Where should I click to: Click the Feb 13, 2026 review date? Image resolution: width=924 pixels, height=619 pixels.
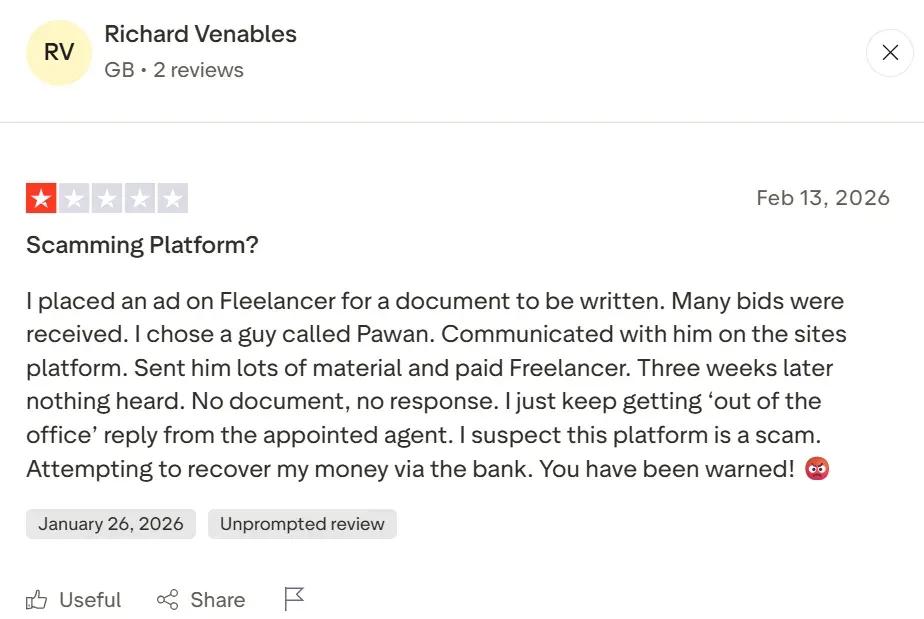822,197
